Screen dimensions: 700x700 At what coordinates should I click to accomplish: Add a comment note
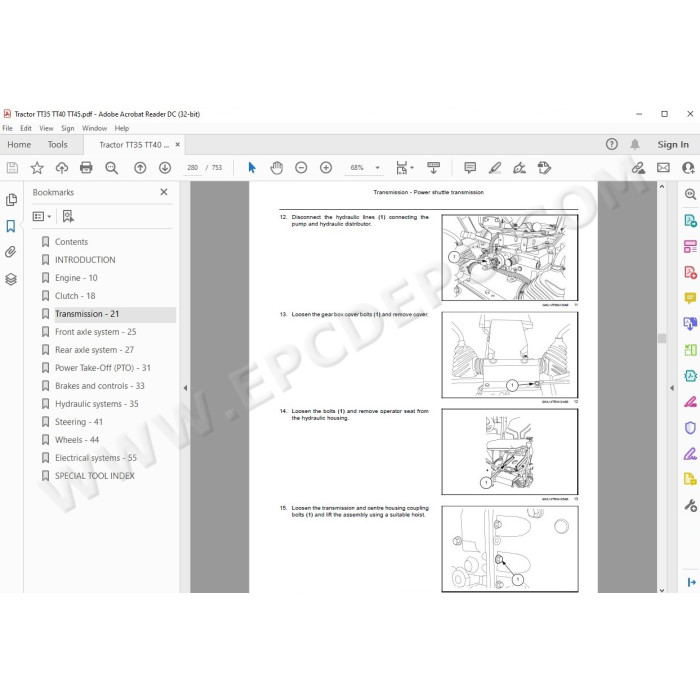click(x=470, y=168)
